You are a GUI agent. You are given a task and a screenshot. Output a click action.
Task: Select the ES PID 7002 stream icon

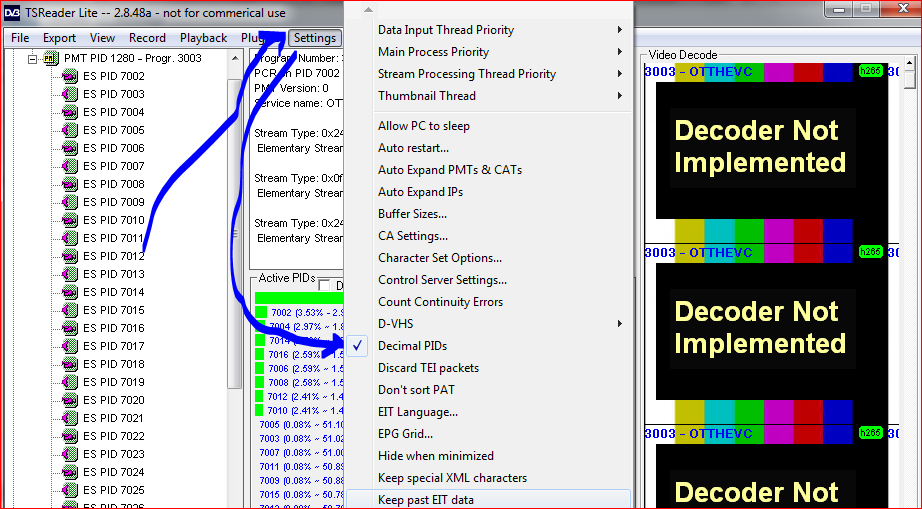(70, 76)
